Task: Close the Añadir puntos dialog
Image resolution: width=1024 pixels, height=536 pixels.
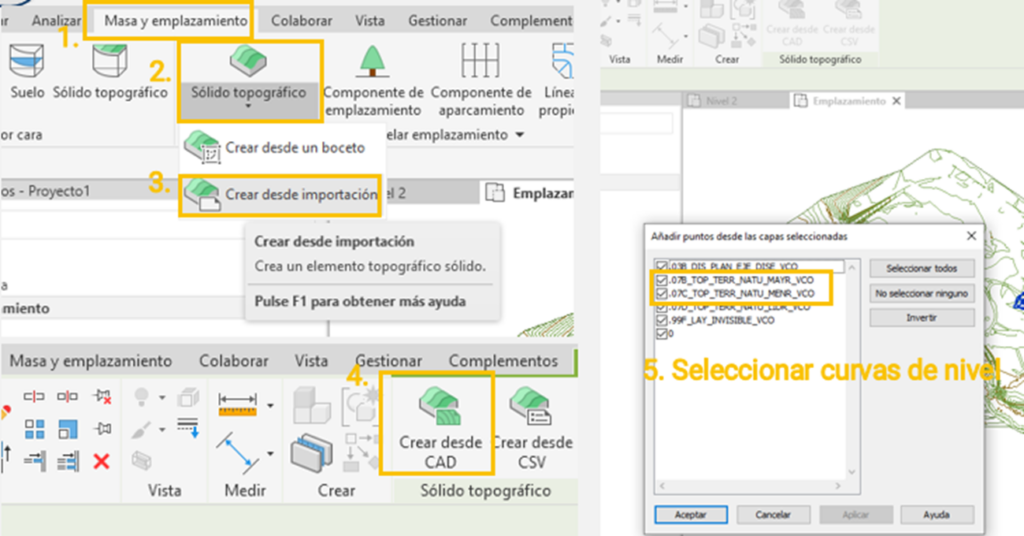Action: [971, 236]
